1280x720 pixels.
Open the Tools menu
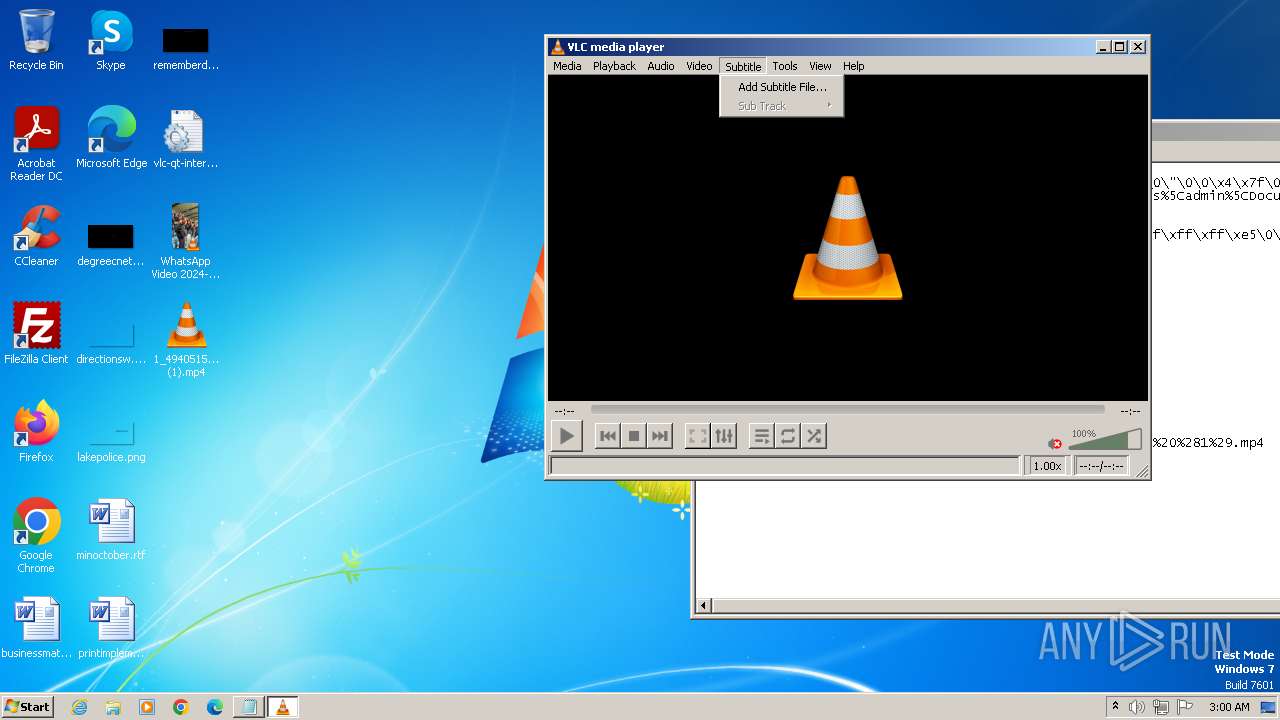(785, 66)
